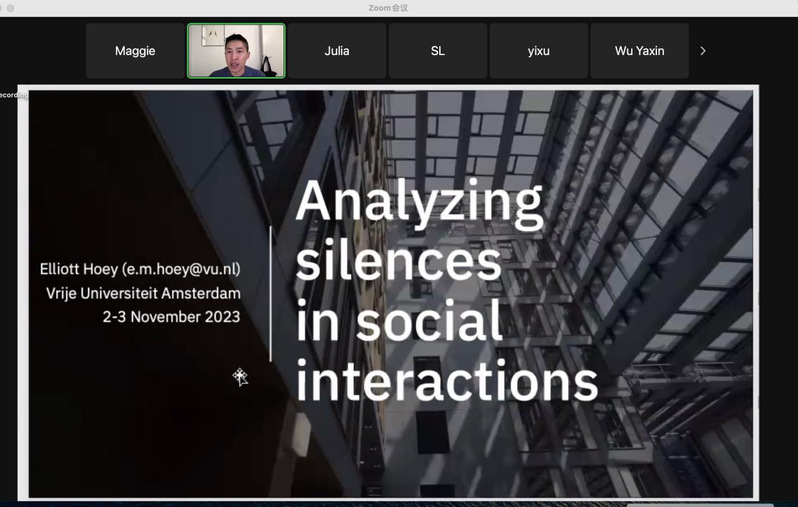Click the white vertical divider line on slide
This screenshot has width=798, height=507.
click(x=270, y=293)
